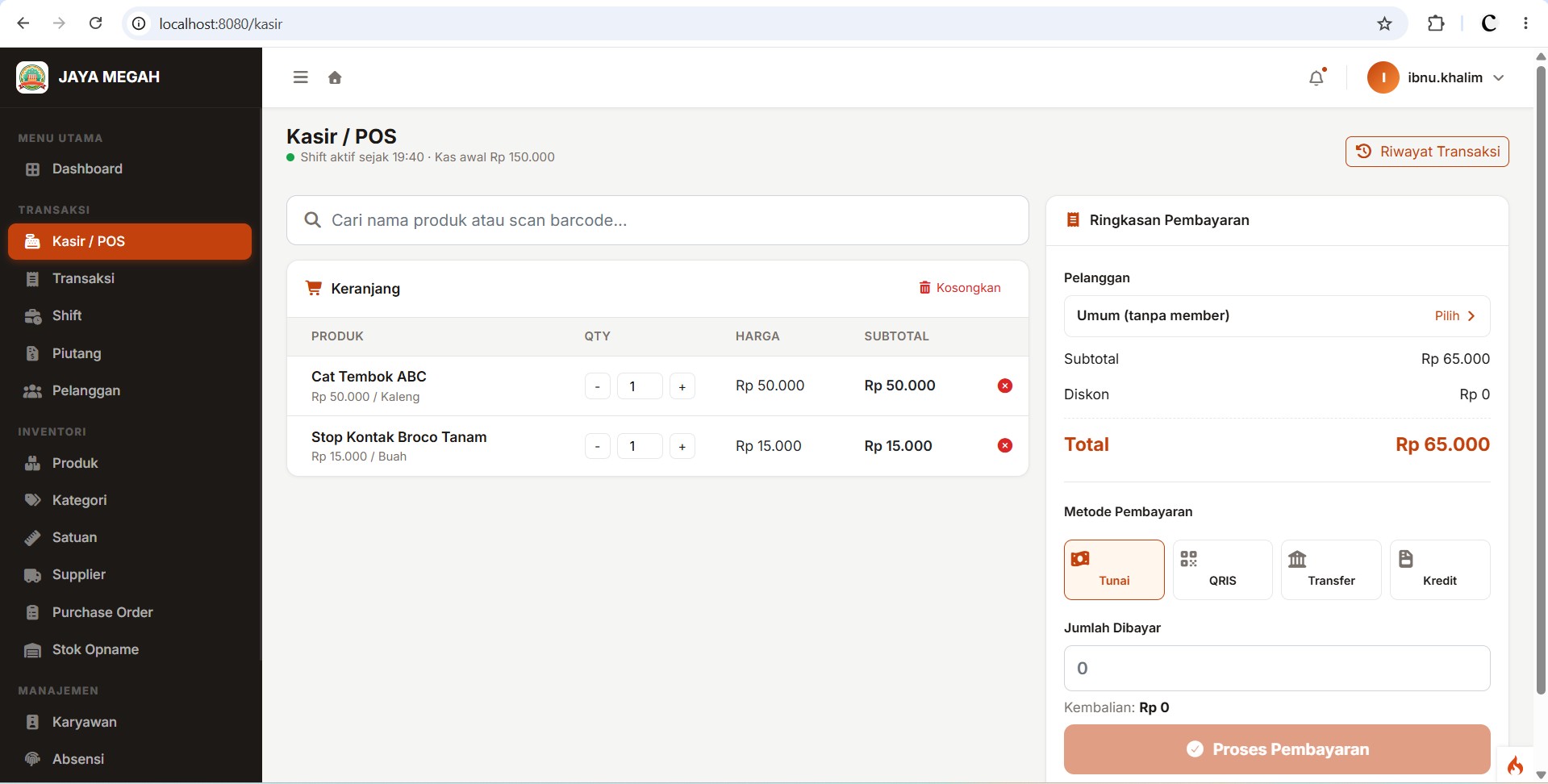Increase the Stop Kontak Broco Tanam quantity

click(682, 446)
